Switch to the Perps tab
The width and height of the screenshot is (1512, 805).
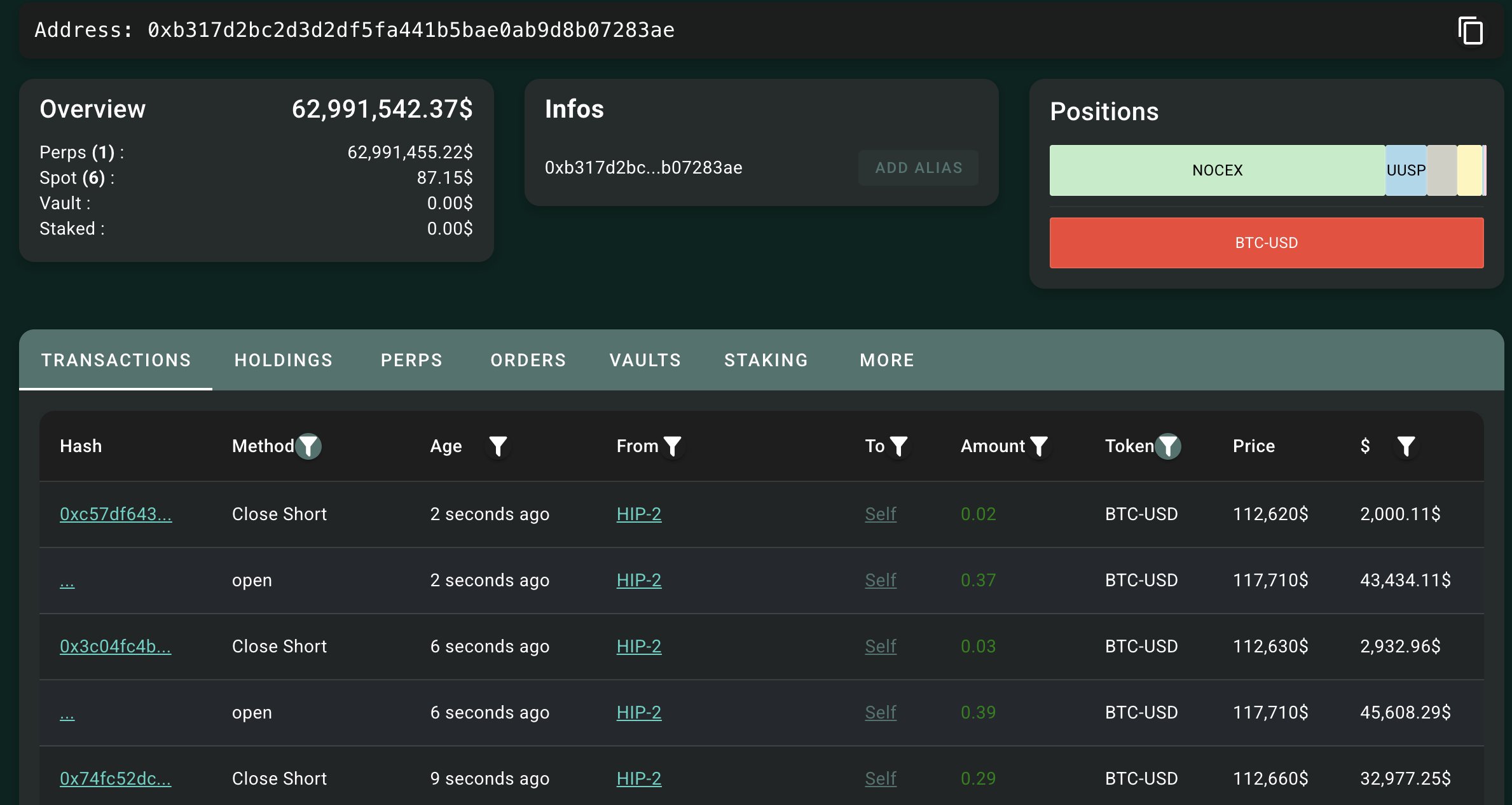[411, 360]
